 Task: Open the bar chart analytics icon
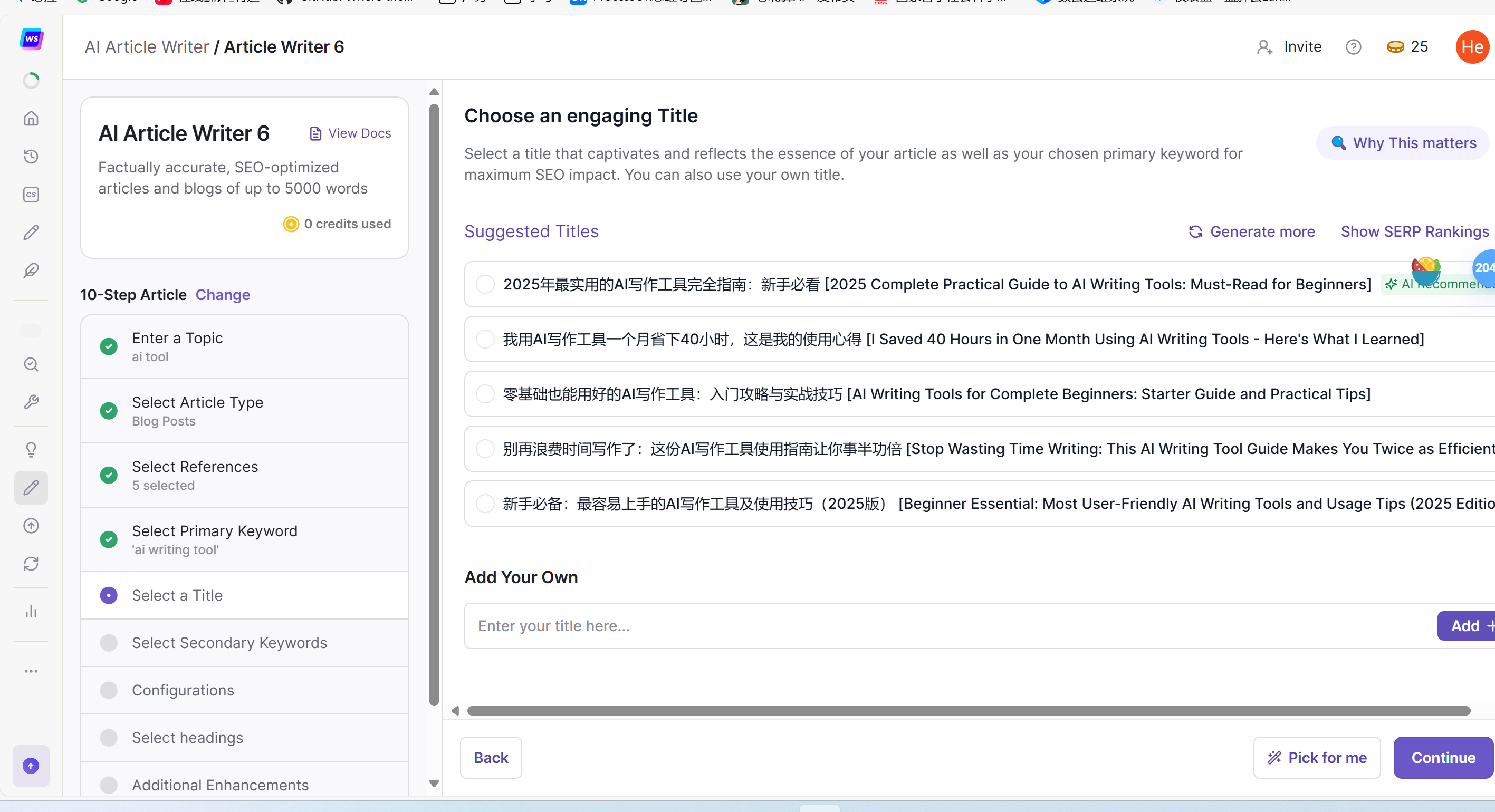pyautogui.click(x=31, y=611)
